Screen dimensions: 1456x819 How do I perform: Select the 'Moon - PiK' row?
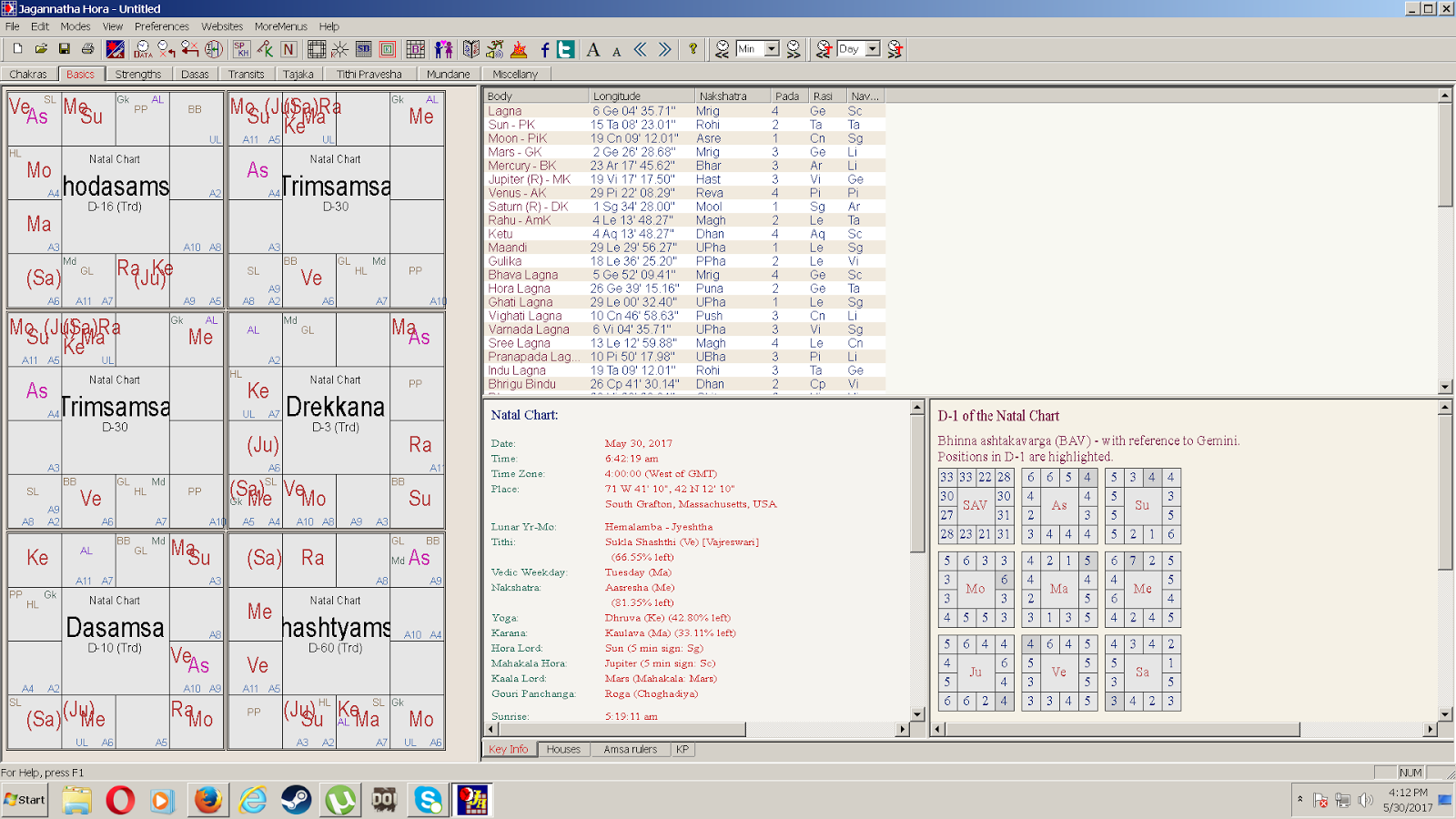pyautogui.click(x=684, y=138)
